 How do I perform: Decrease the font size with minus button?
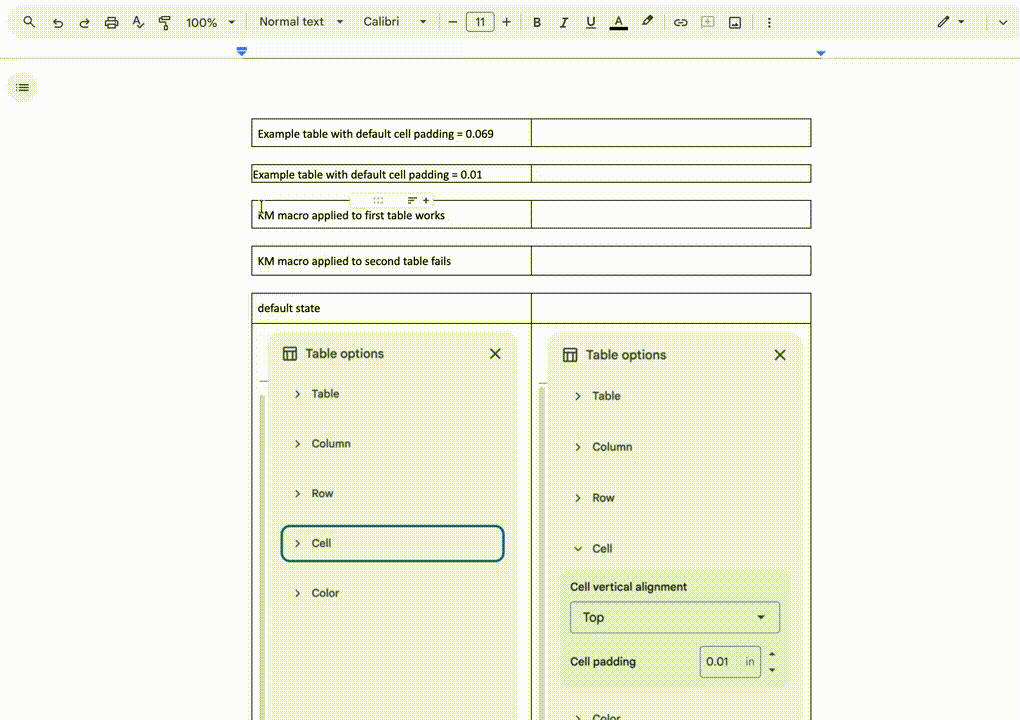pos(453,22)
